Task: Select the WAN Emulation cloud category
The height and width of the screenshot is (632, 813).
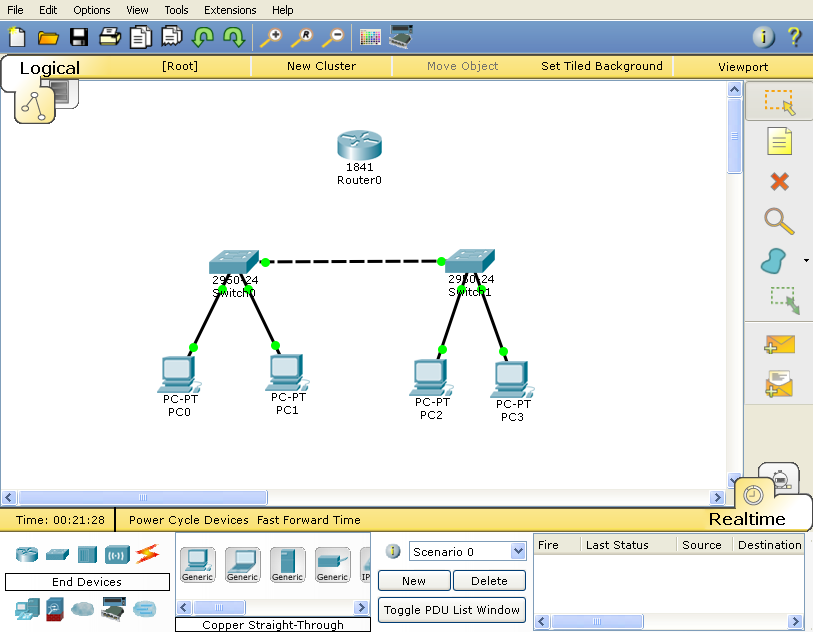Action: click(x=82, y=609)
